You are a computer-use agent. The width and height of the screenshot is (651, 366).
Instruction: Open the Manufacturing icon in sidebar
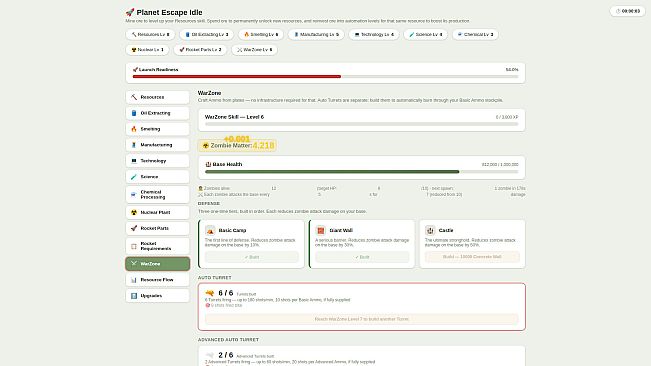pos(134,145)
